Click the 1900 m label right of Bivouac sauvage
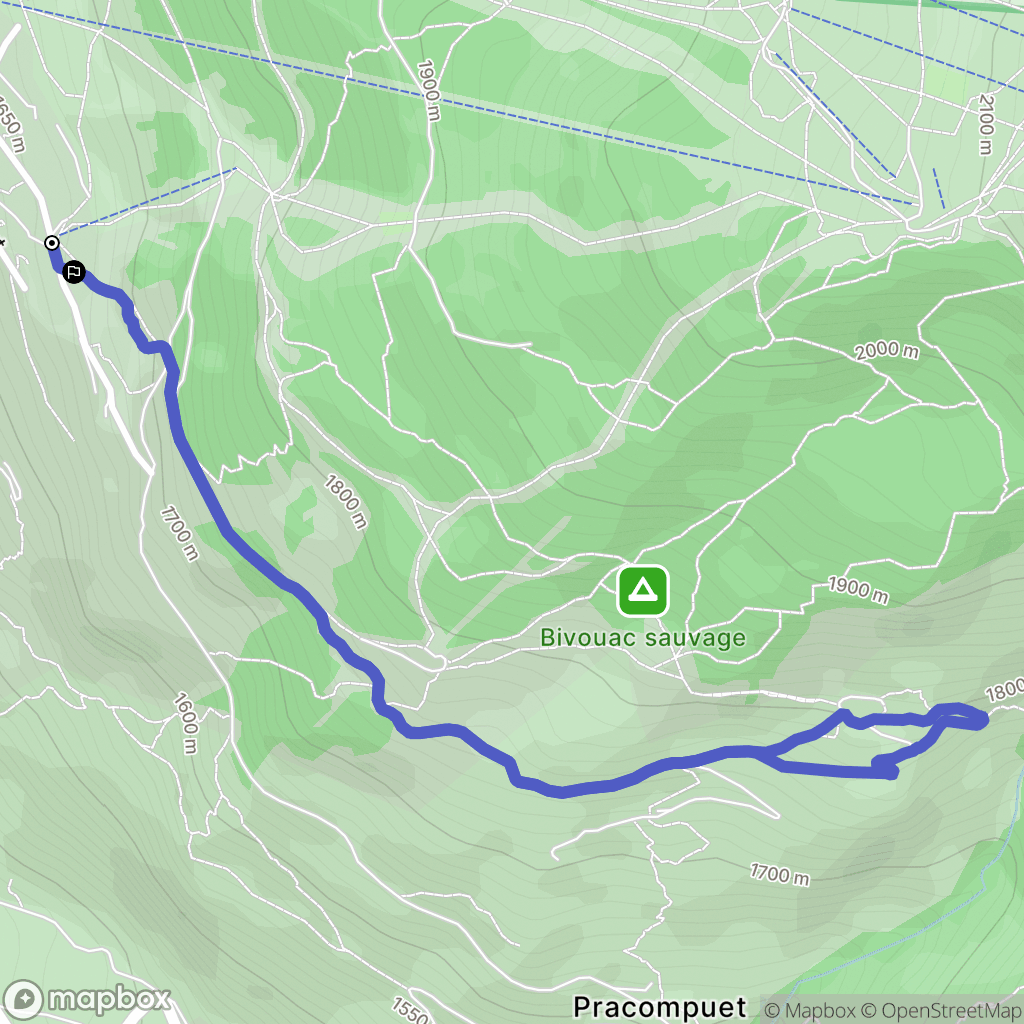 (858, 590)
